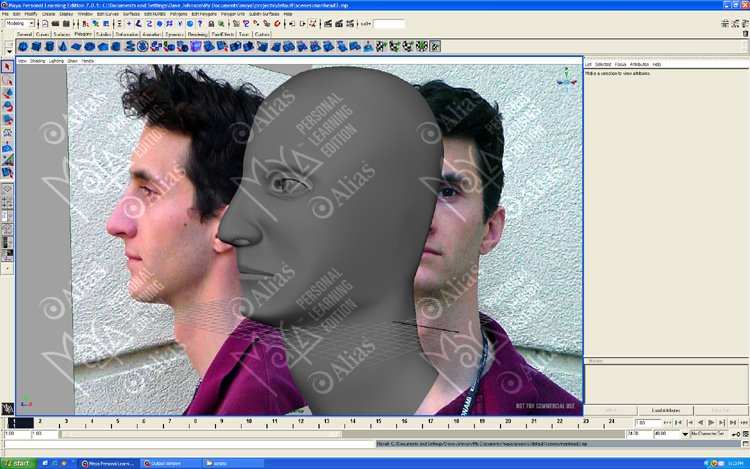The height and width of the screenshot is (469, 750).
Task: Open the File menu
Action: (5, 14)
